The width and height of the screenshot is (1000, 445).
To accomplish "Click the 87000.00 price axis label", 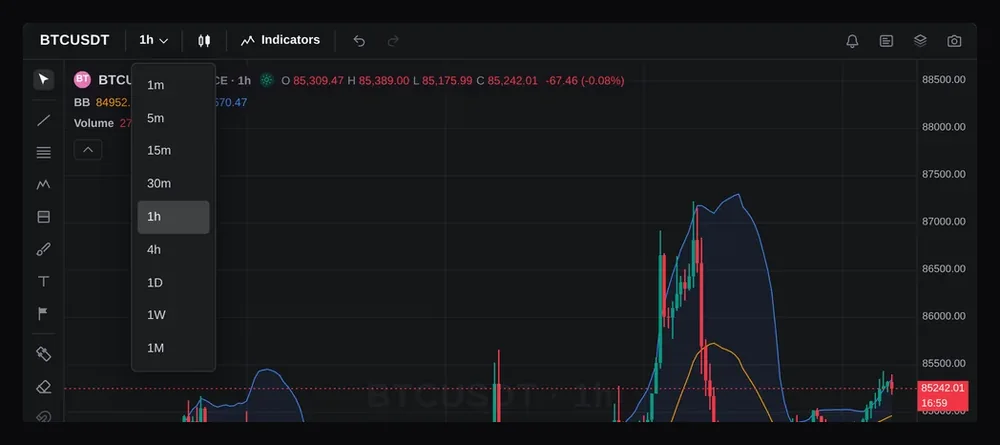I will (944, 221).
